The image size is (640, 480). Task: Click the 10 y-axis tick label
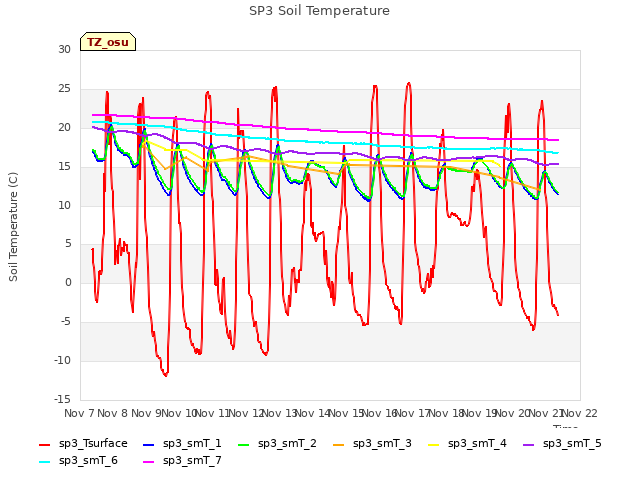click(x=64, y=205)
